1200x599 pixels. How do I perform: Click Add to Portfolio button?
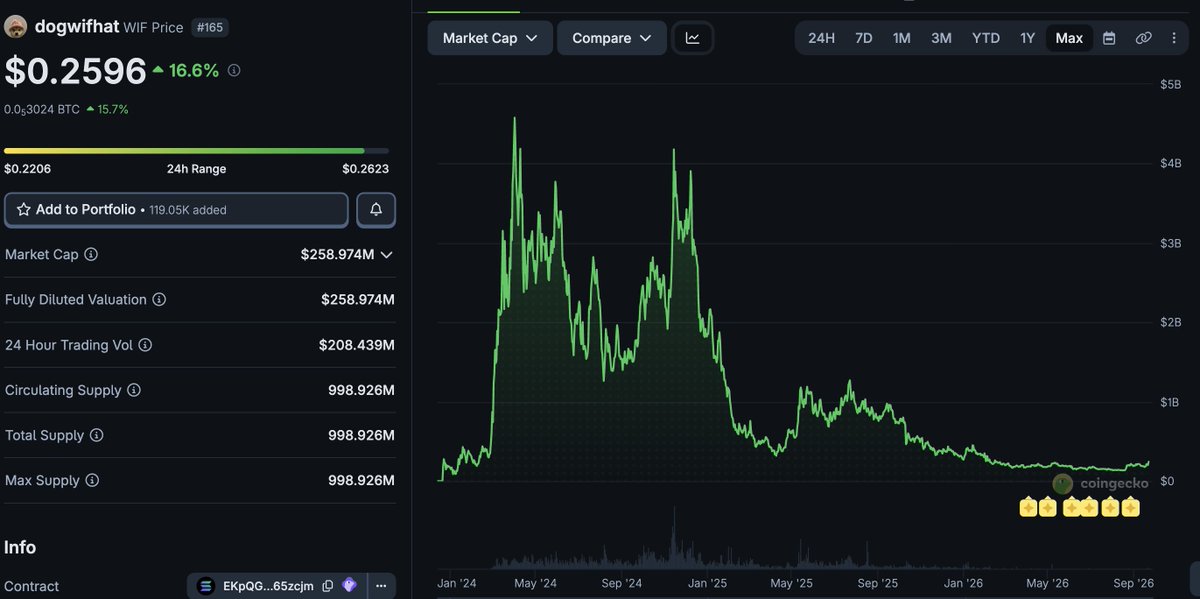(177, 210)
